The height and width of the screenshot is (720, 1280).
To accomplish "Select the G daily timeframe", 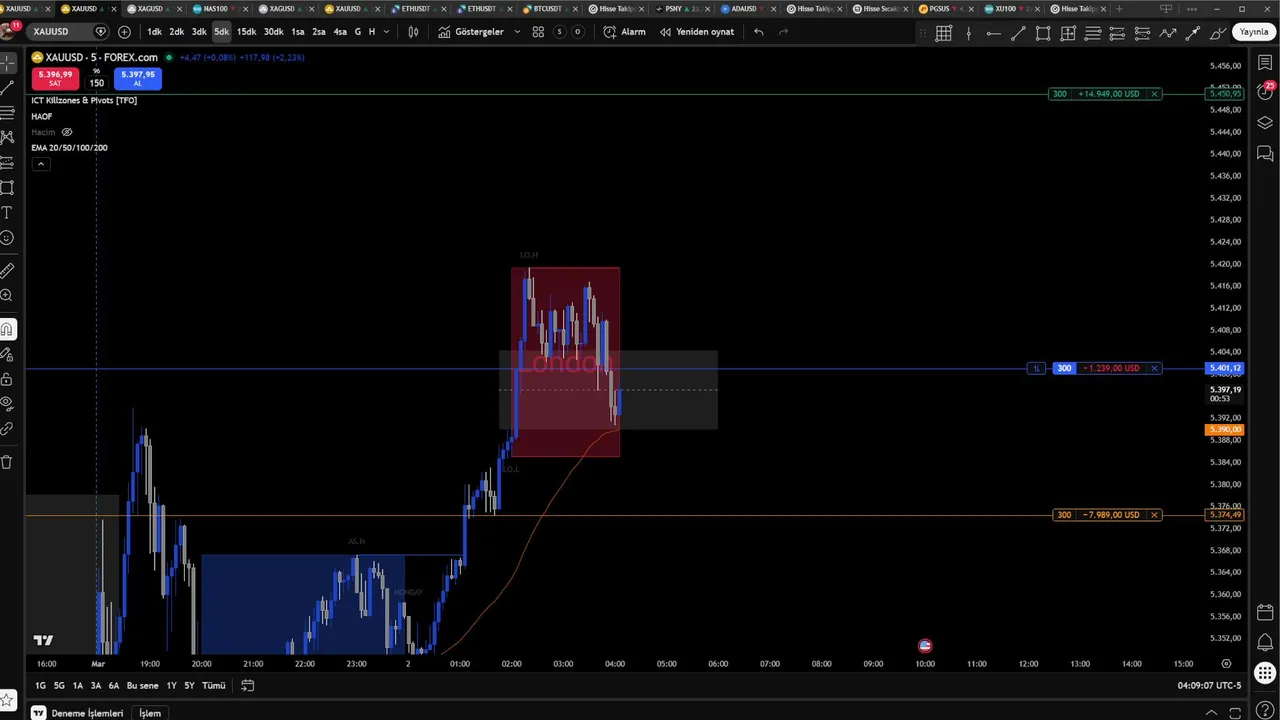I will (x=358, y=32).
